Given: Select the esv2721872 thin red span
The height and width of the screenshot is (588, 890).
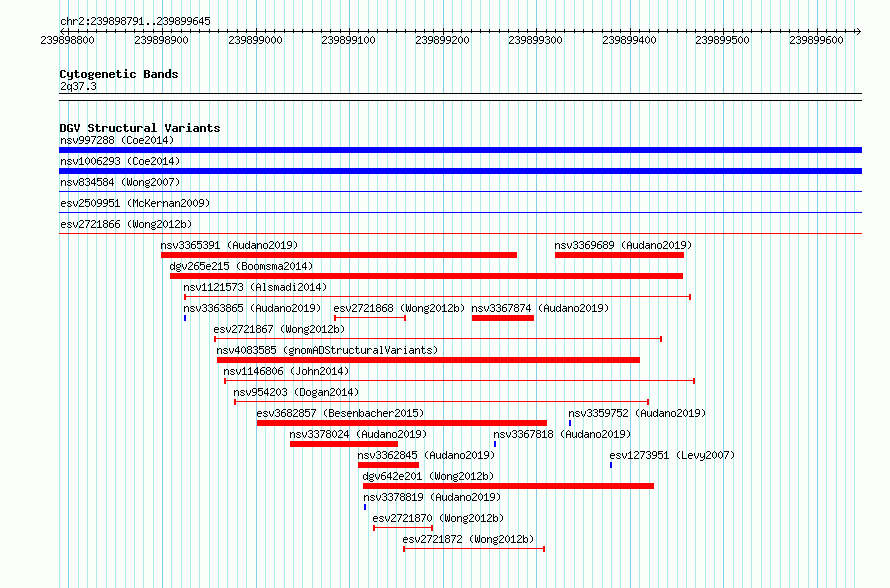Looking at the screenshot, I should click(474, 549).
